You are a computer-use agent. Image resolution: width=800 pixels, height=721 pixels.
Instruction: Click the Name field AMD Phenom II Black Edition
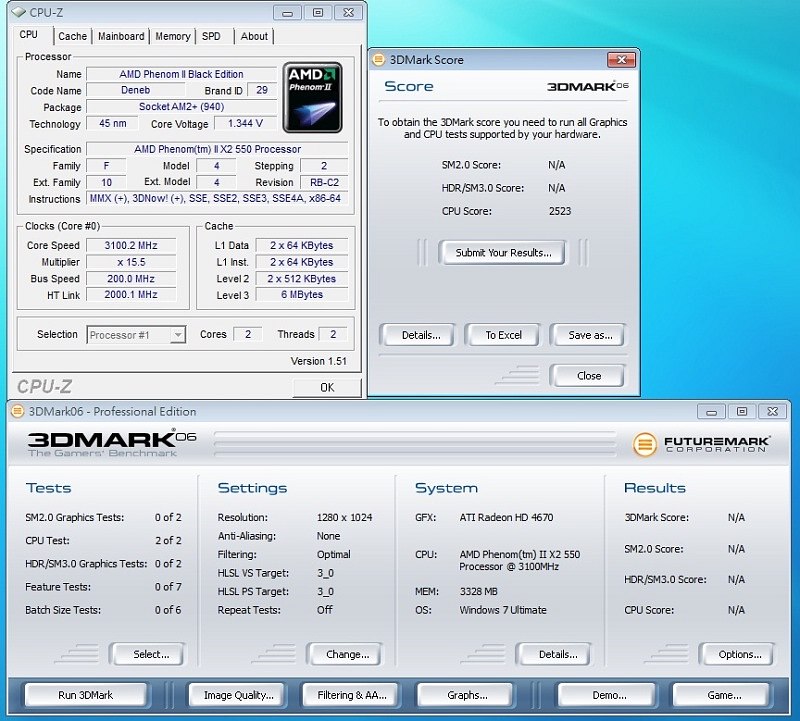pos(181,74)
